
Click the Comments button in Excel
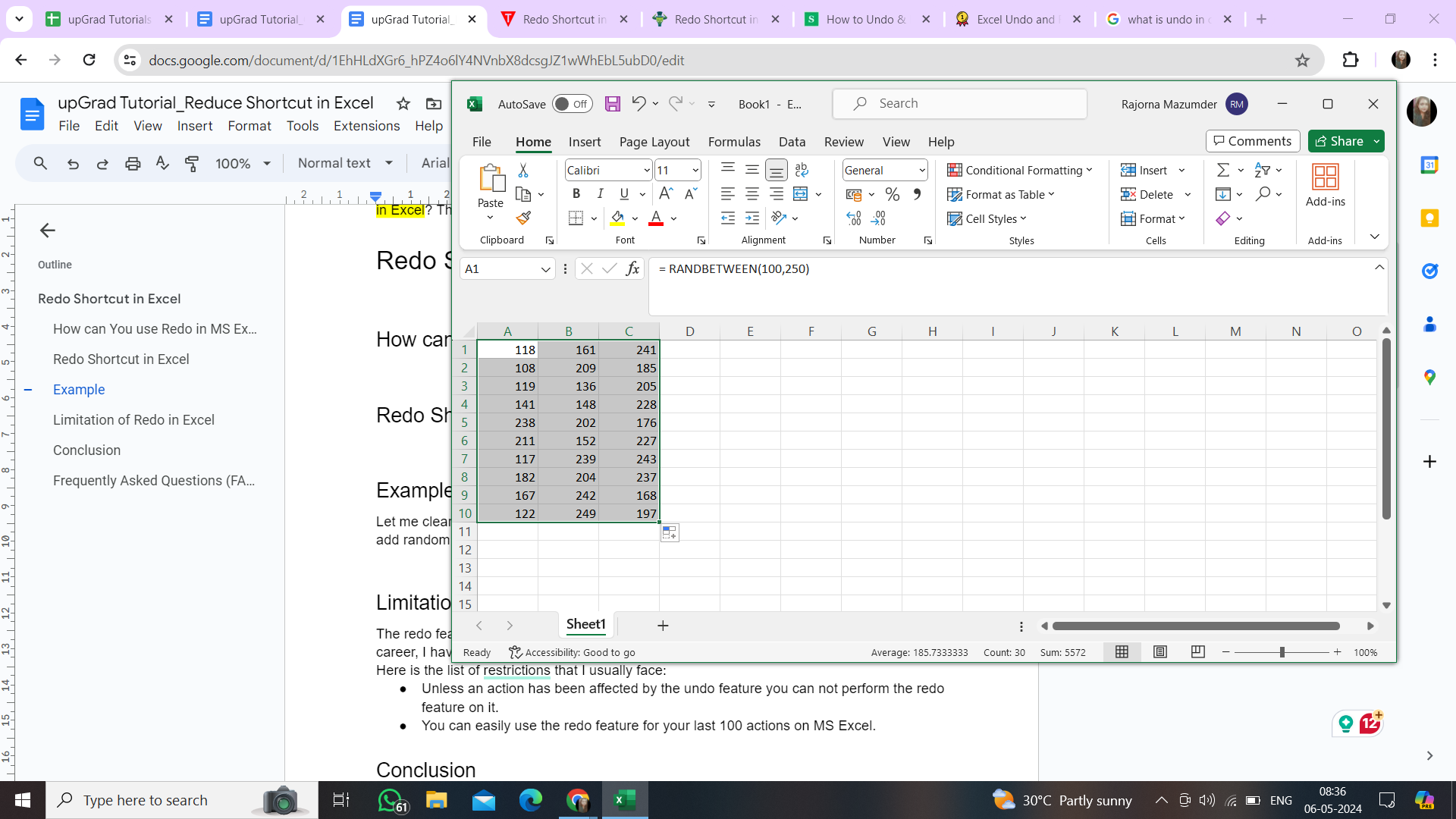tap(1253, 141)
